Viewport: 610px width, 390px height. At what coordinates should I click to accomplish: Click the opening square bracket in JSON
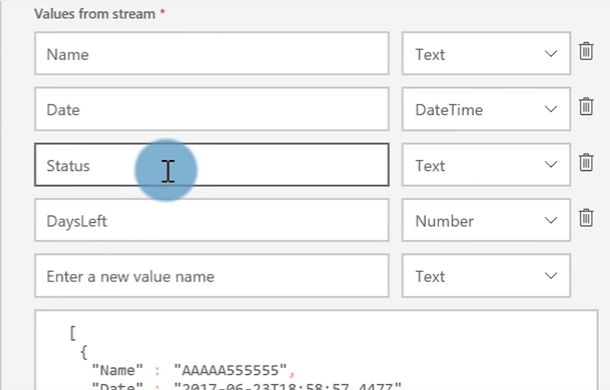point(72,333)
